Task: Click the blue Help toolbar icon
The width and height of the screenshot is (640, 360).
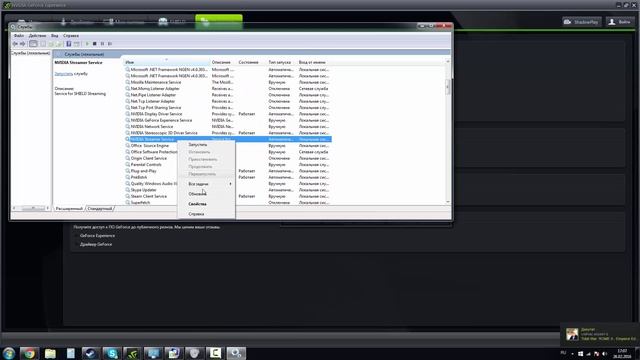Action: point(69,44)
